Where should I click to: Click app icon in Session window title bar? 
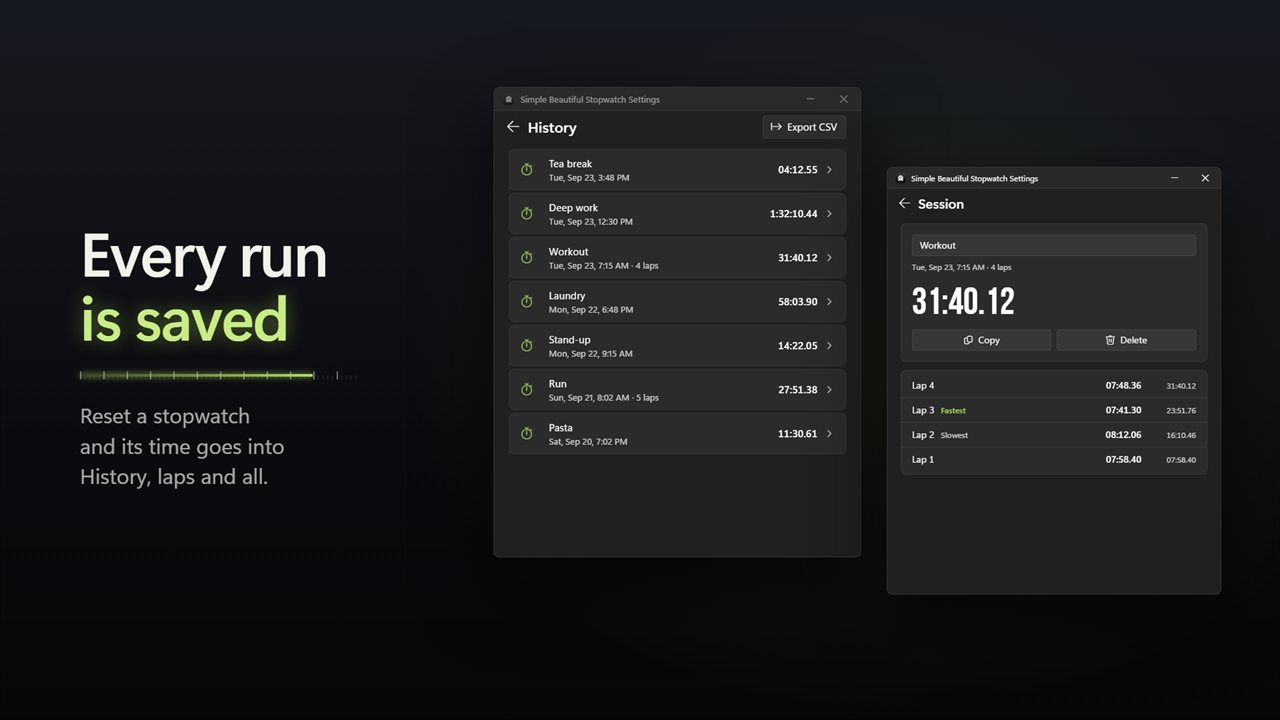point(900,178)
